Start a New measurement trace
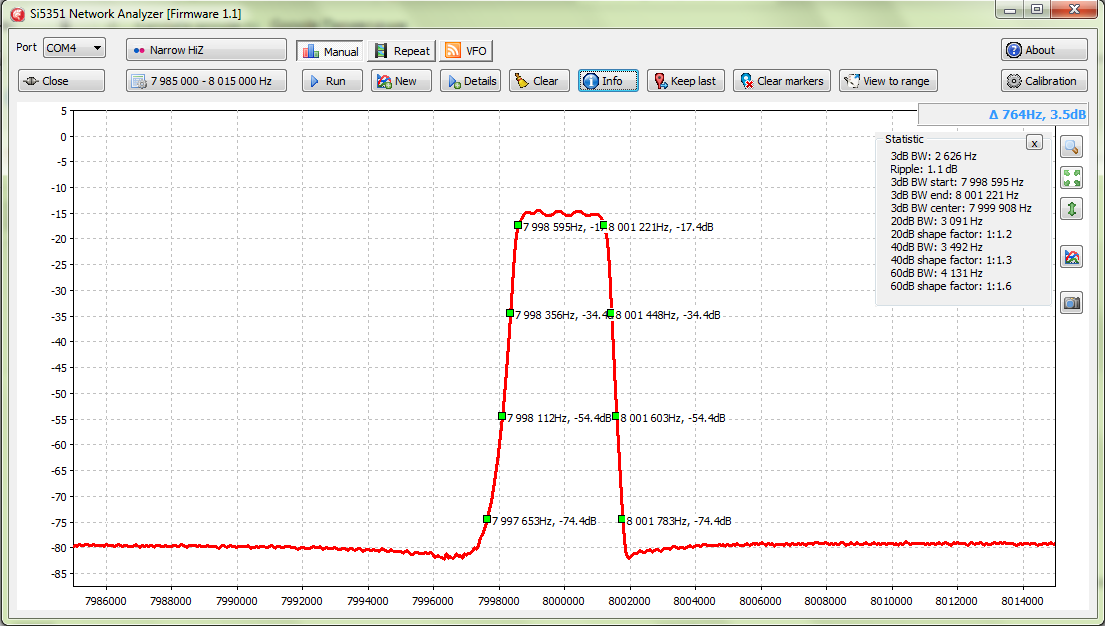The width and height of the screenshot is (1105, 626). coord(402,81)
